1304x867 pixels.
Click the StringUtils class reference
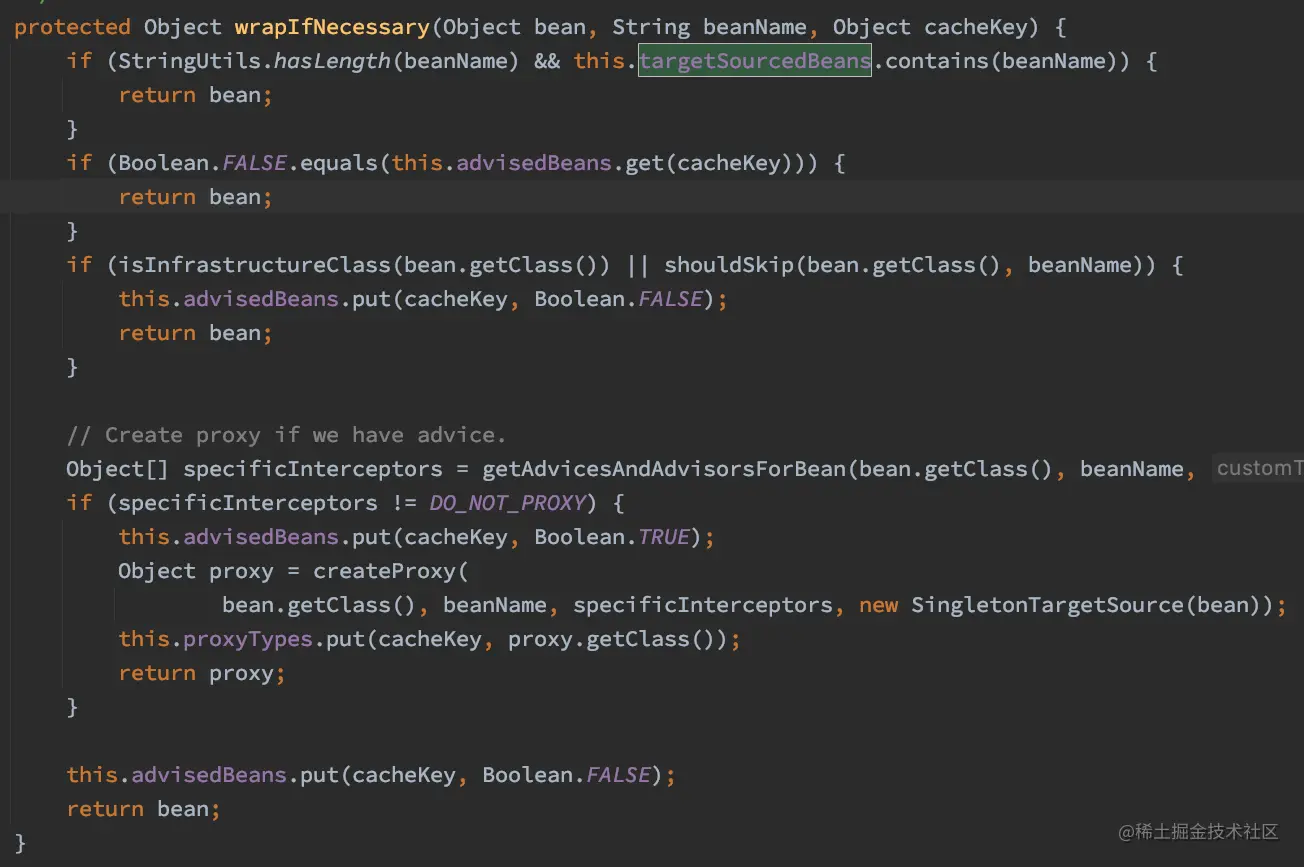coord(191,61)
